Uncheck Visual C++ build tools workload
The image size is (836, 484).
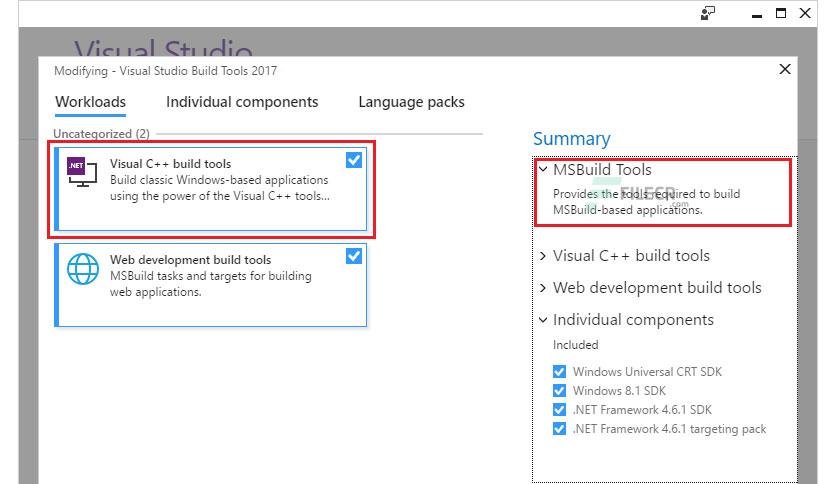coord(353,160)
